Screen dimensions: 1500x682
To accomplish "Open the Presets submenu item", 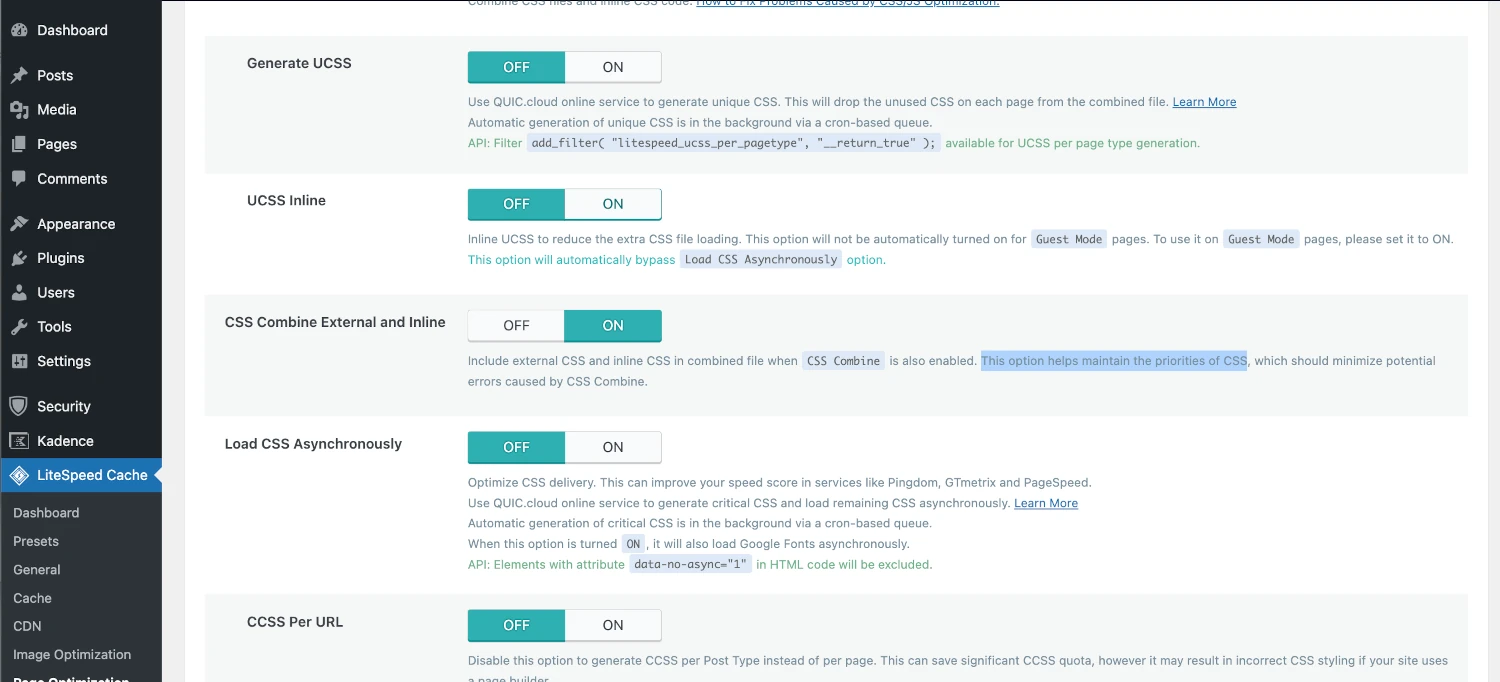I will pyautogui.click(x=36, y=541).
